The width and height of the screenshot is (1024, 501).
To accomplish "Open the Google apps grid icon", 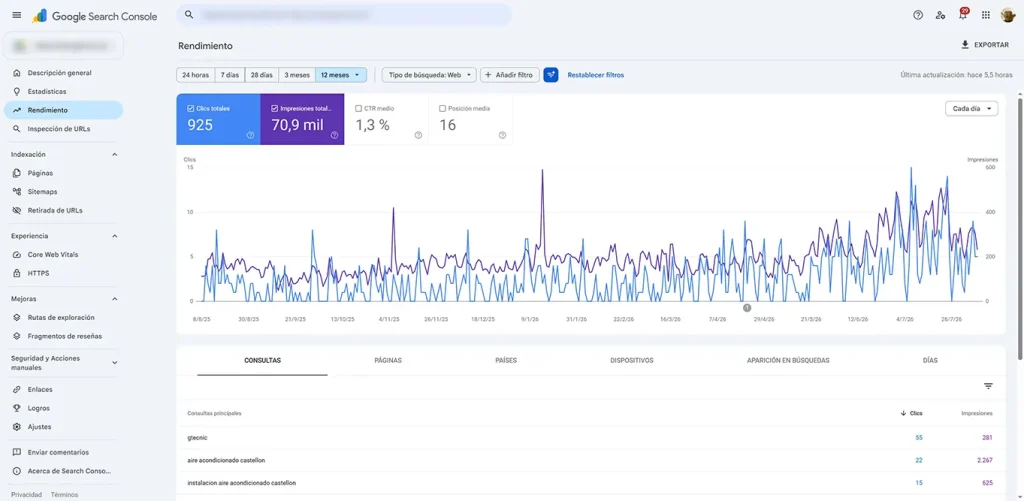I will (985, 15).
